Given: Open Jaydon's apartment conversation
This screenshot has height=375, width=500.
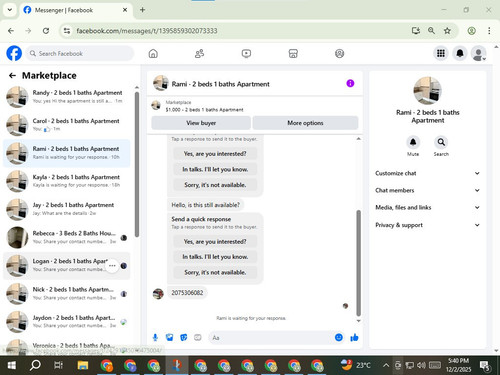Looking at the screenshot, I should pyautogui.click(x=67, y=322).
